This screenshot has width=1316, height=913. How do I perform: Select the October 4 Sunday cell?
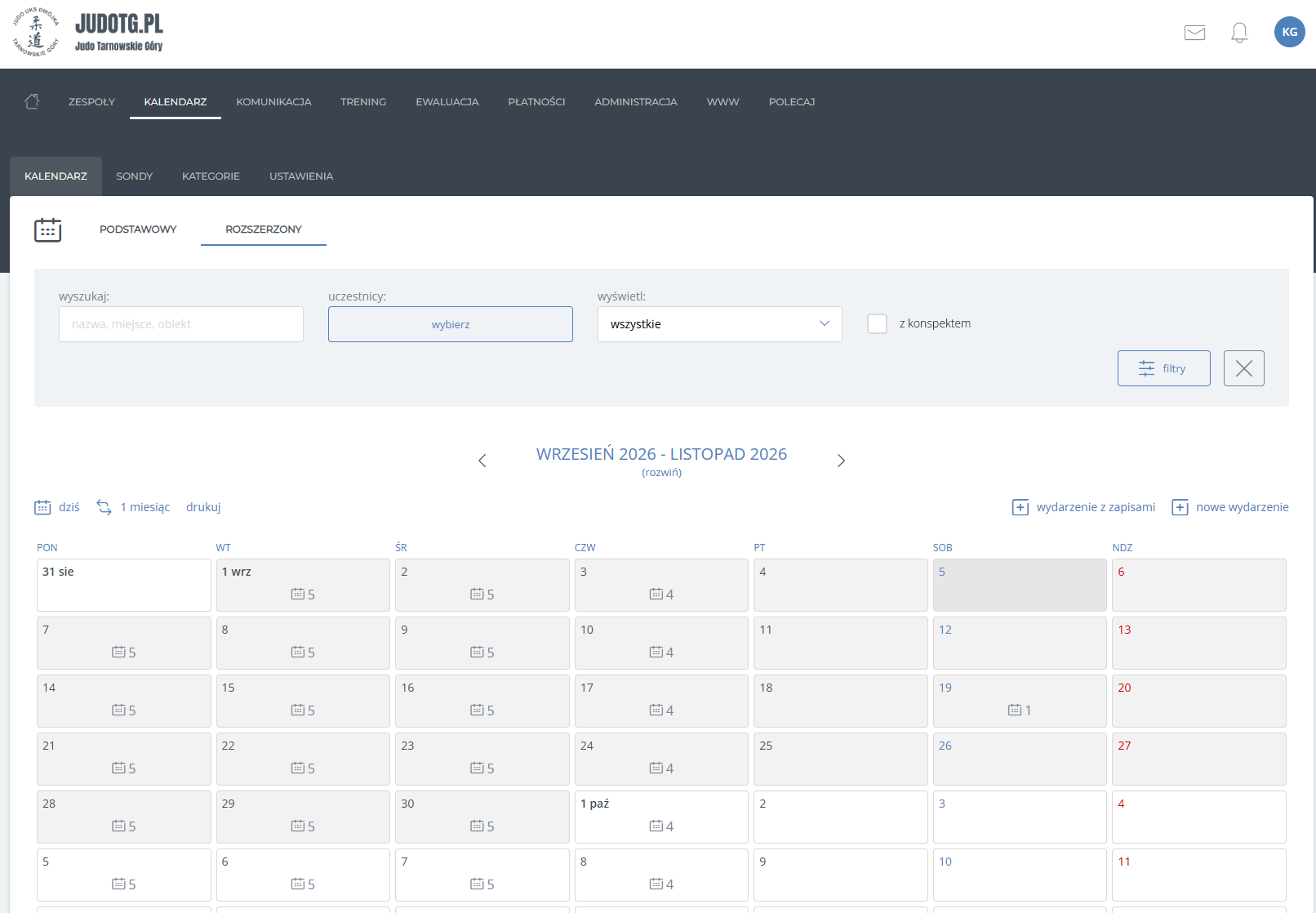click(x=1198, y=817)
